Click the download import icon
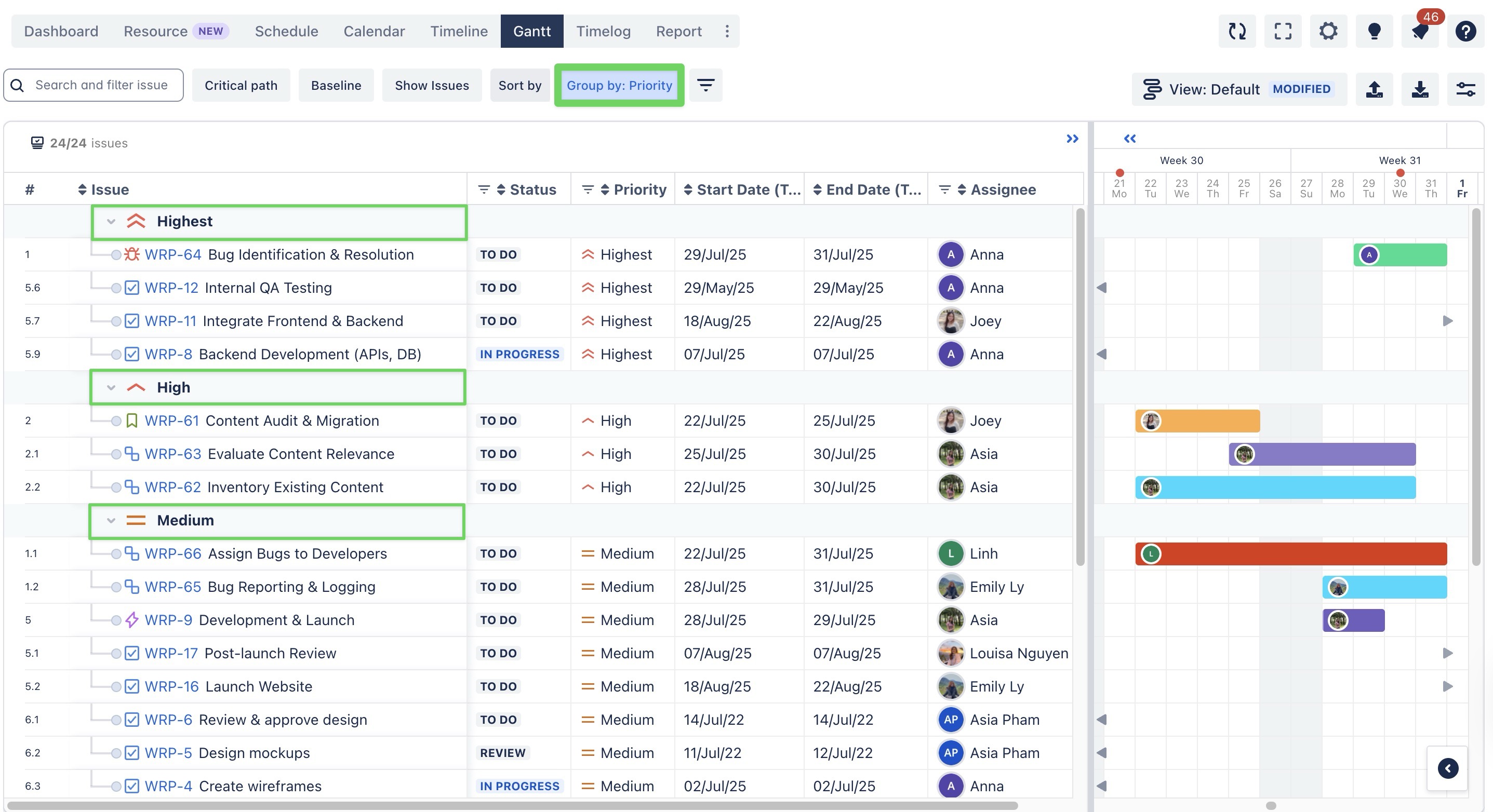This screenshot has width=1493, height=812. click(1419, 89)
